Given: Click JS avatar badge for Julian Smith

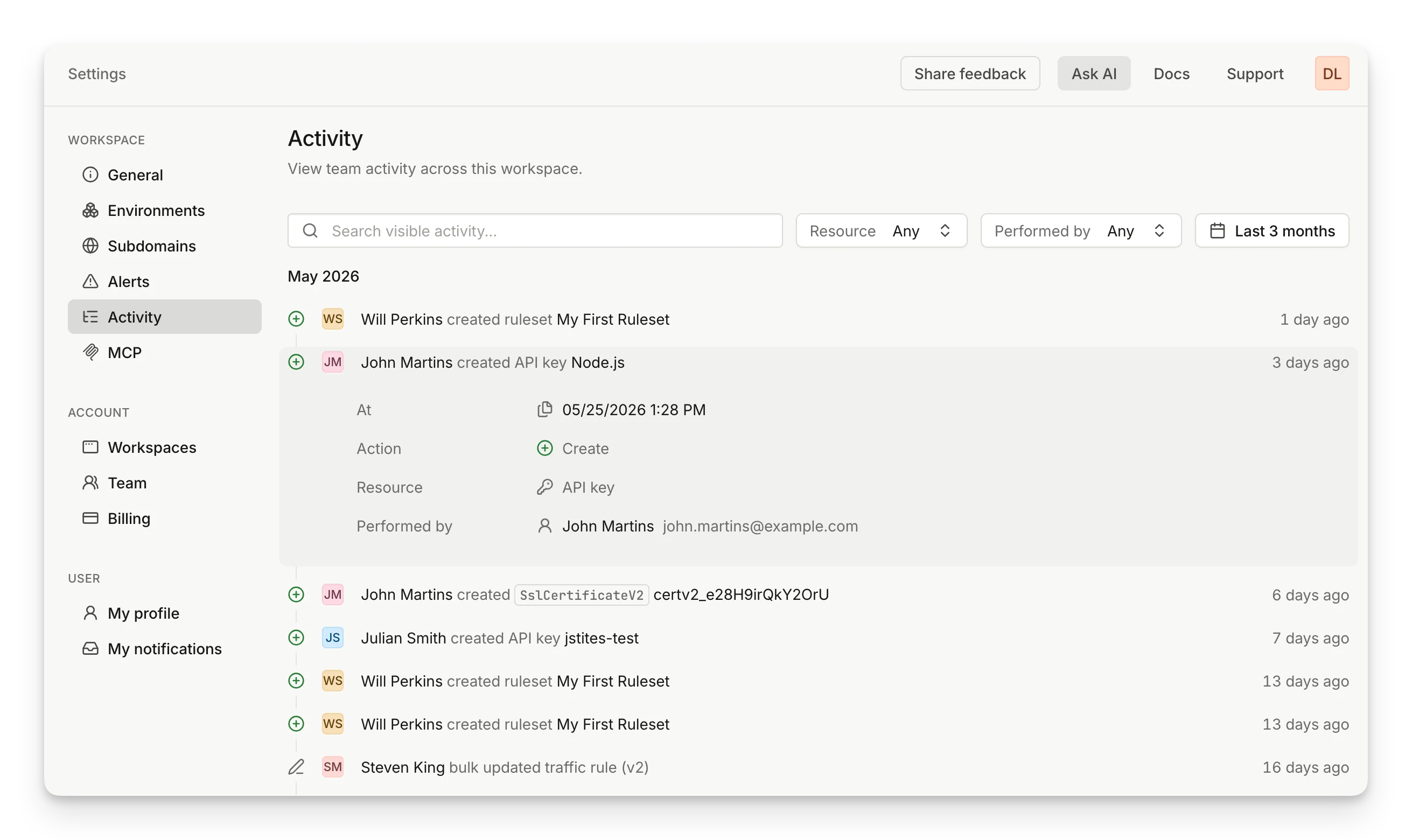Looking at the screenshot, I should click(x=333, y=638).
